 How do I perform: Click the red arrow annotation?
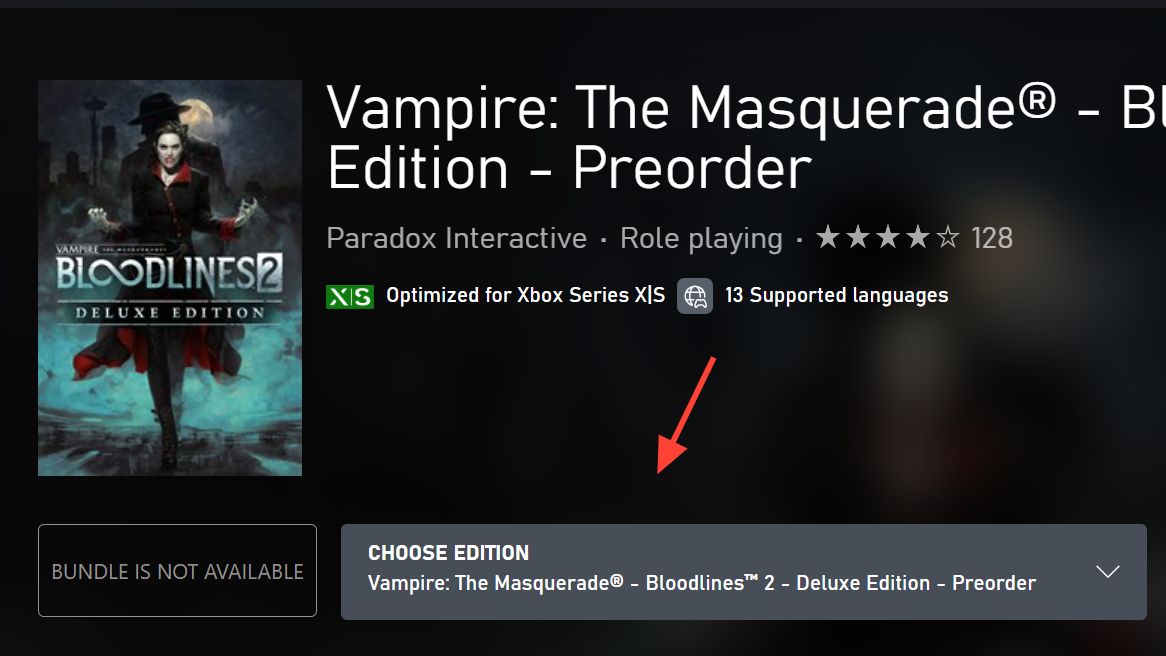(686, 415)
